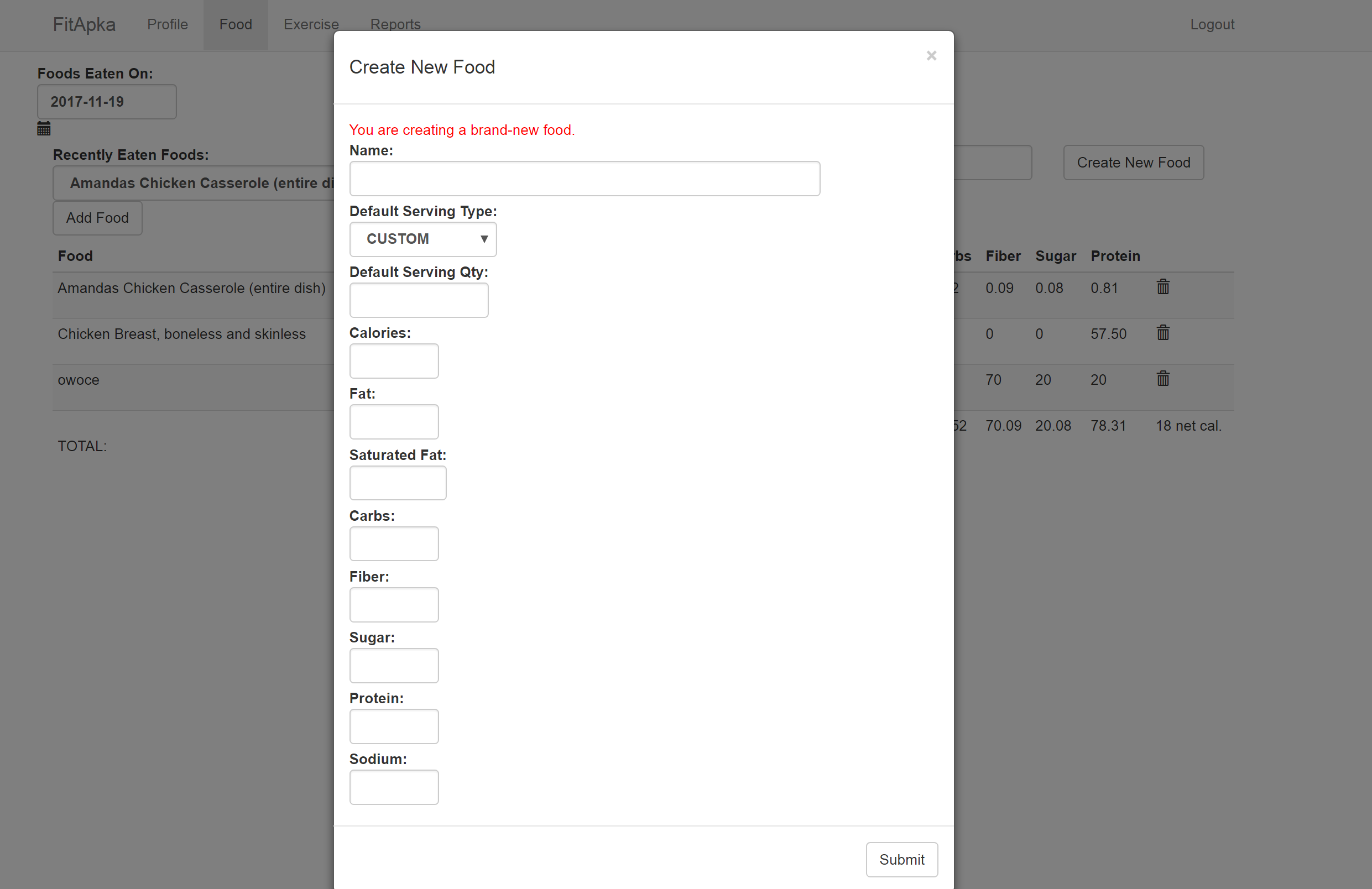Viewport: 1372px width, 889px height.
Task: Delete the Amandas Chicken Casserole entry
Action: [x=1163, y=287]
